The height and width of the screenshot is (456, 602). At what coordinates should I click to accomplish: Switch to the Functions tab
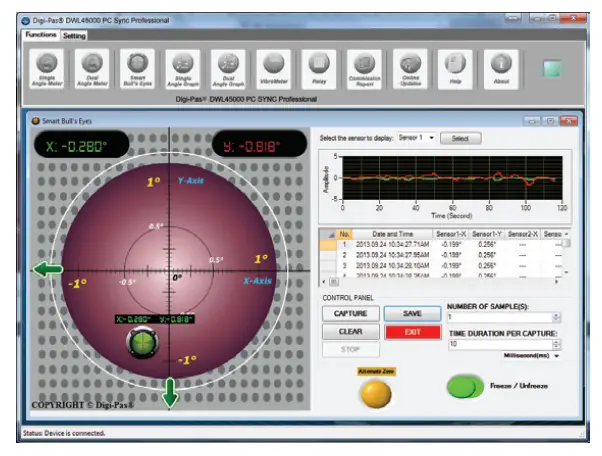tap(41, 35)
